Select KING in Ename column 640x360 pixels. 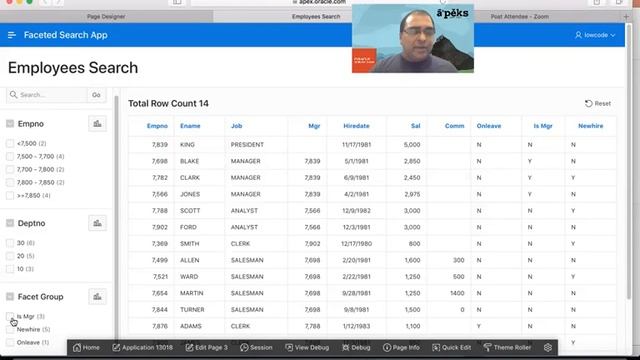click(x=187, y=145)
